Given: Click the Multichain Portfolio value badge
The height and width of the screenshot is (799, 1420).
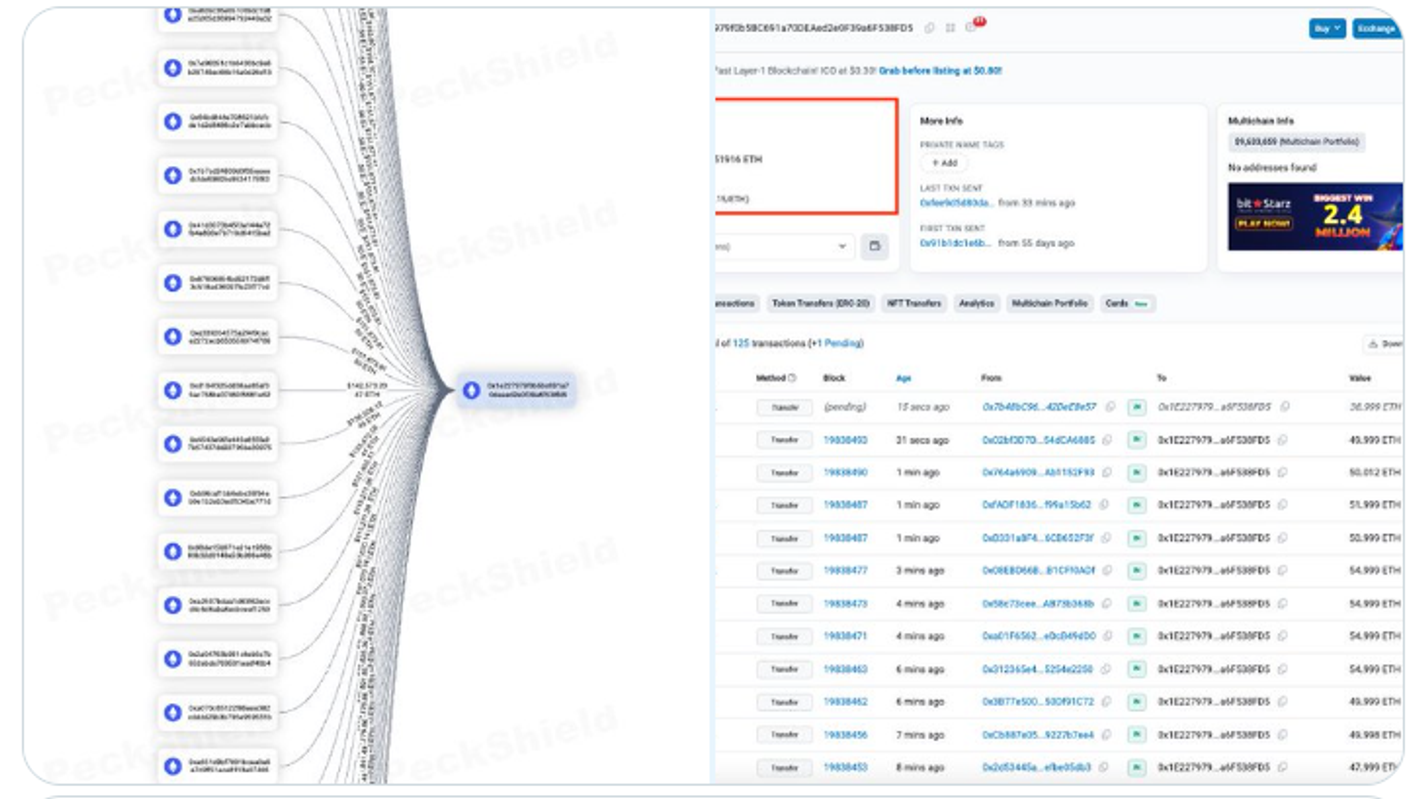Looking at the screenshot, I should click(1296, 142).
